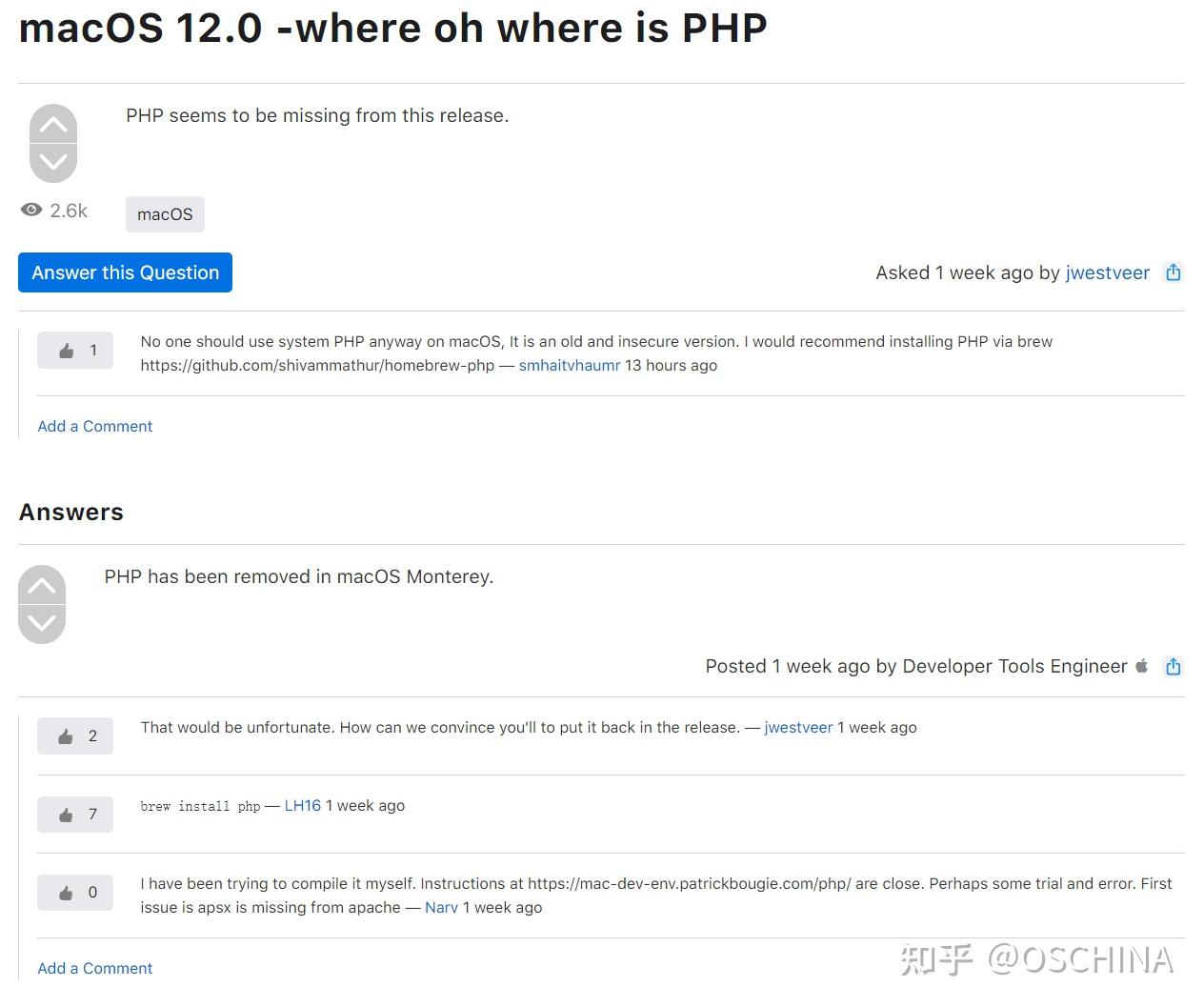
Task: Select the macOS tag
Action: (x=165, y=213)
